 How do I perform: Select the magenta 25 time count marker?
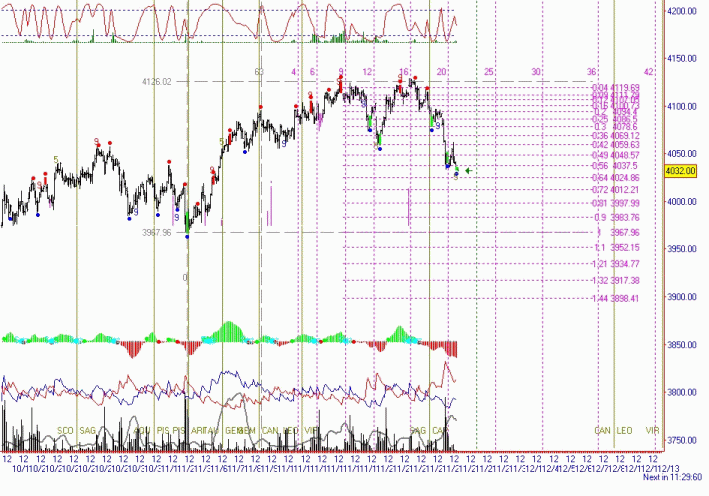[488, 72]
